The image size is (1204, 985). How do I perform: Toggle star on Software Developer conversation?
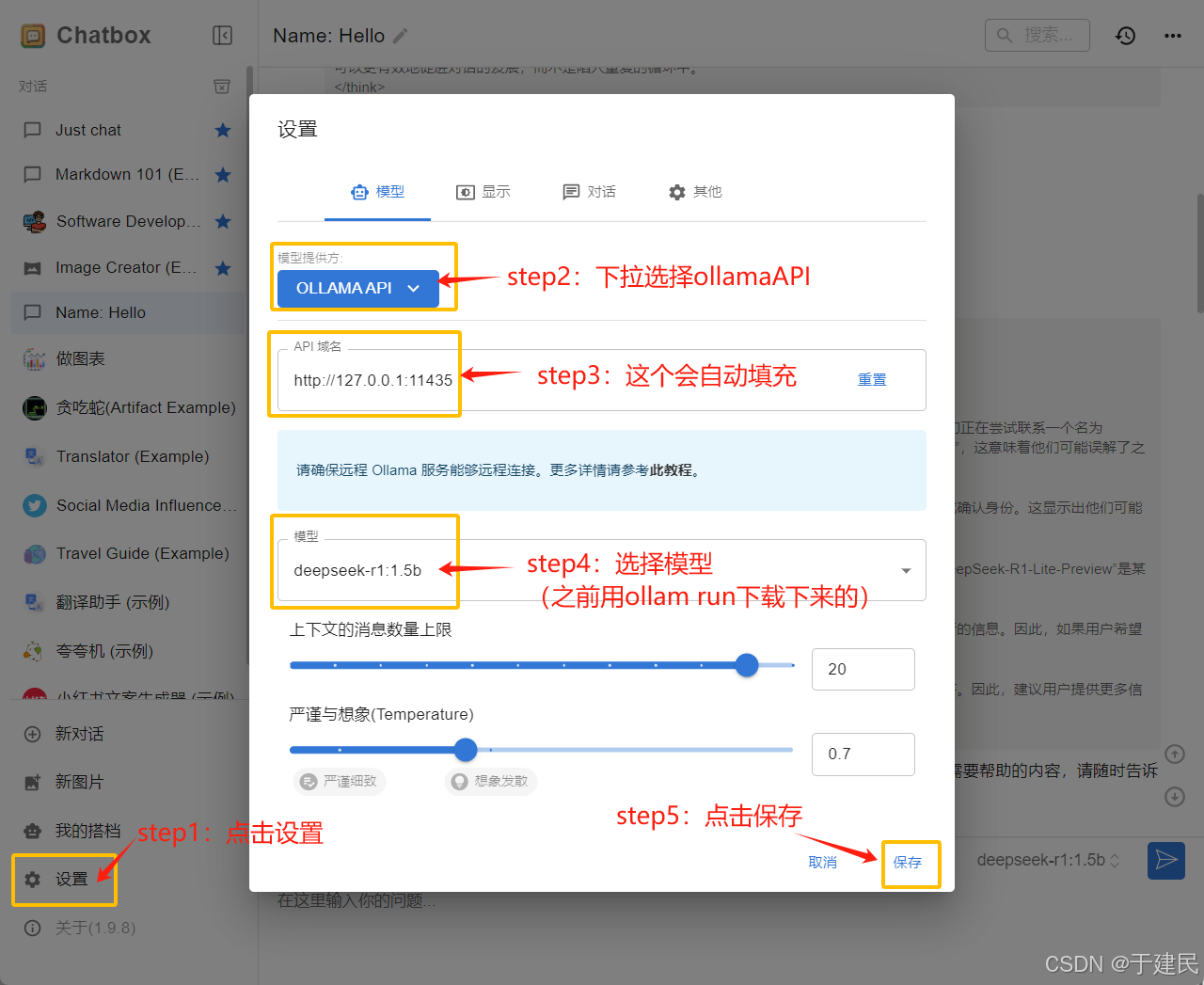(223, 221)
